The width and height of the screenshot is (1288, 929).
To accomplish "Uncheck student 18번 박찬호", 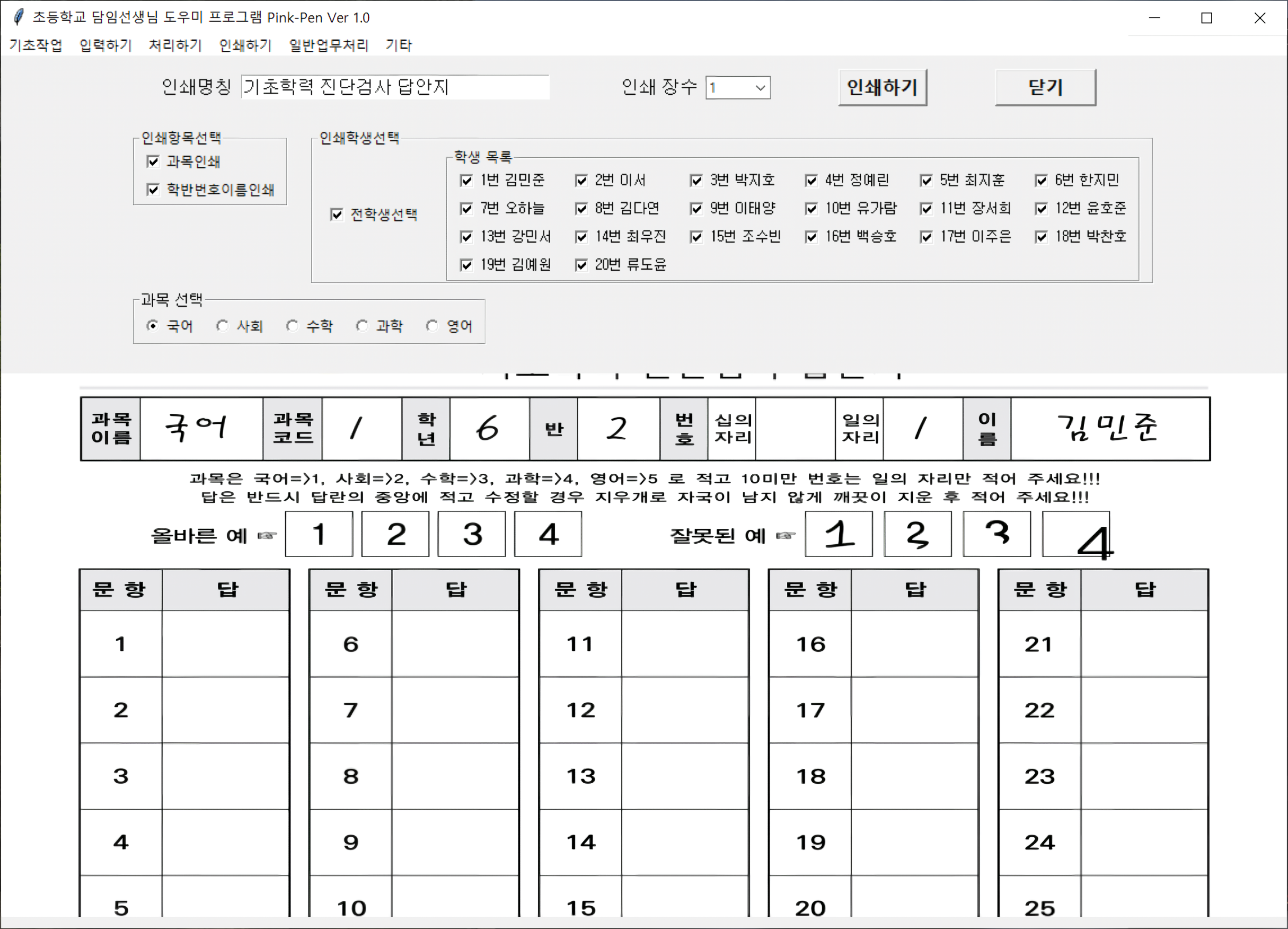I will coord(1041,236).
